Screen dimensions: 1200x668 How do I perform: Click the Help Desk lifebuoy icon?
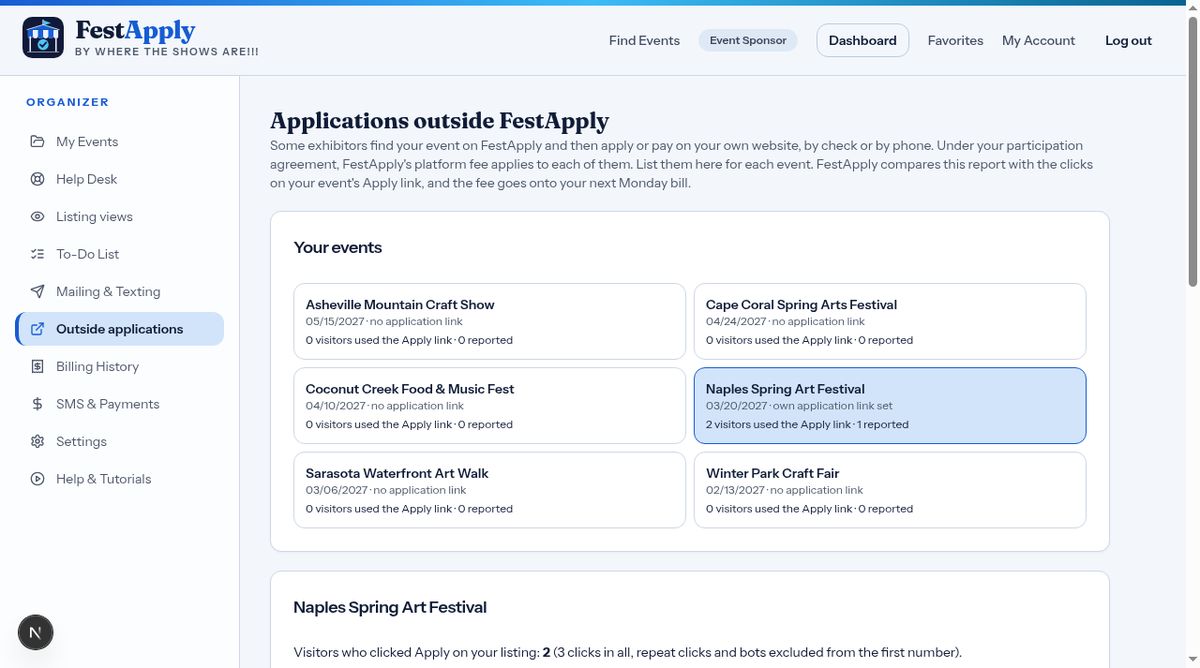[x=37, y=179]
